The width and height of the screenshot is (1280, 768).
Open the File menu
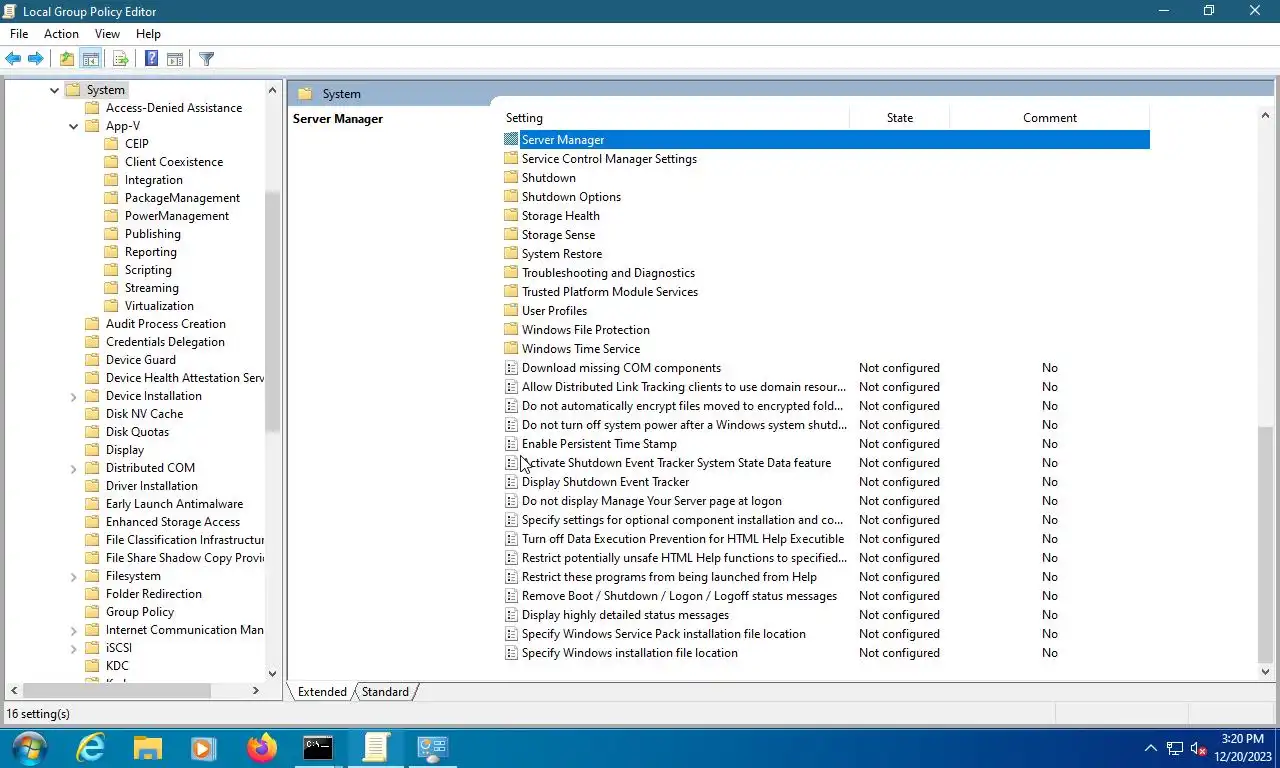click(19, 34)
